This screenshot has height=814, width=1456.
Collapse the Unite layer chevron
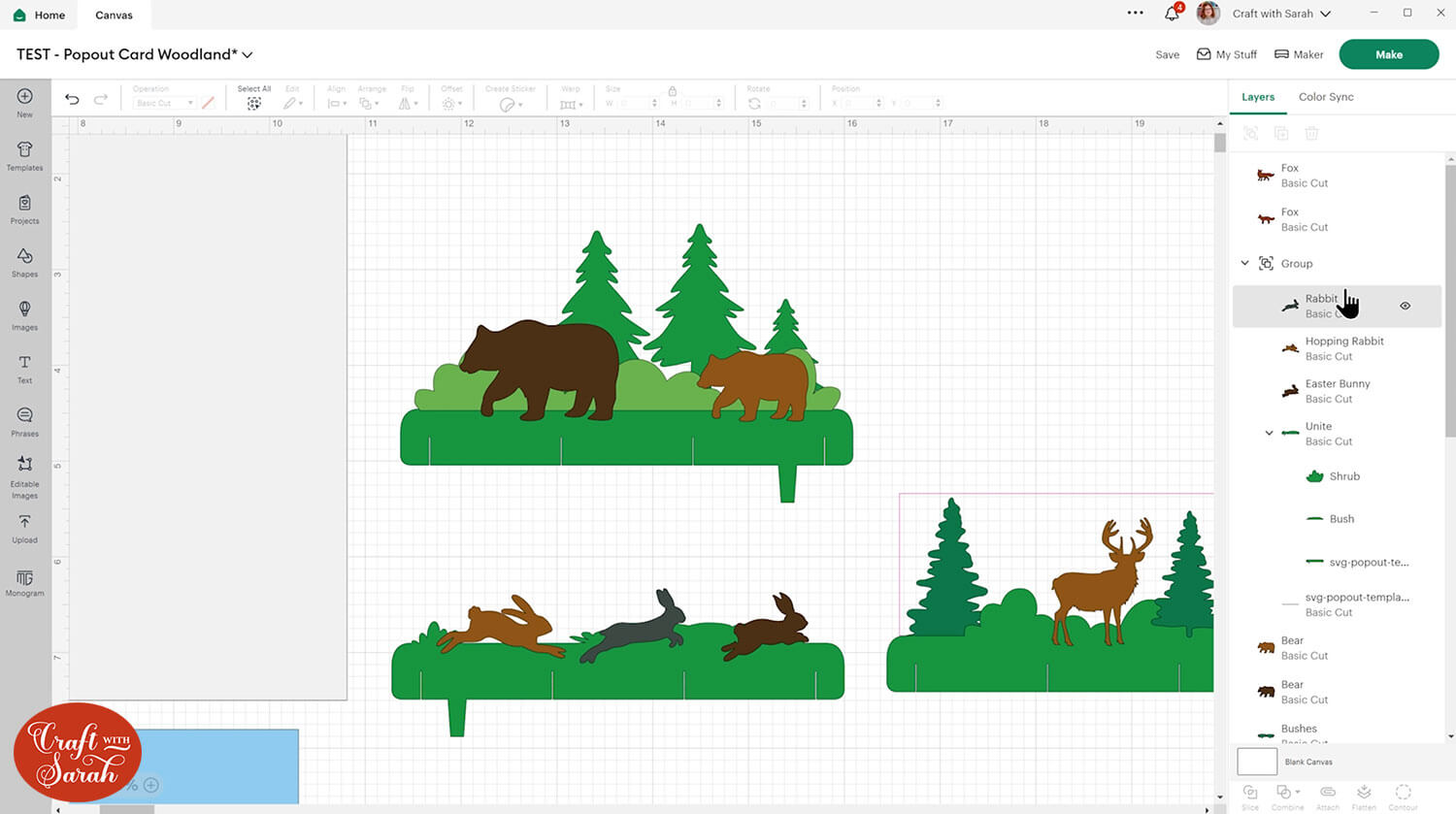[1269, 433]
